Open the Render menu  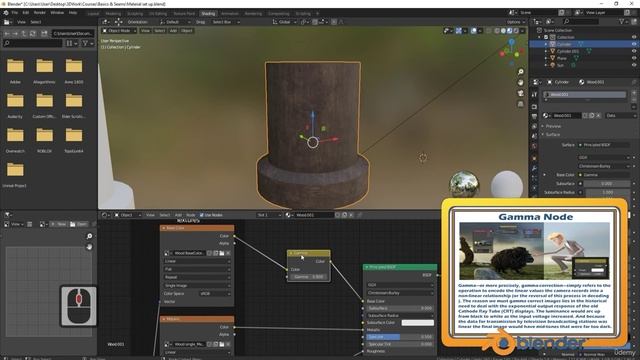pyautogui.click(x=40, y=13)
